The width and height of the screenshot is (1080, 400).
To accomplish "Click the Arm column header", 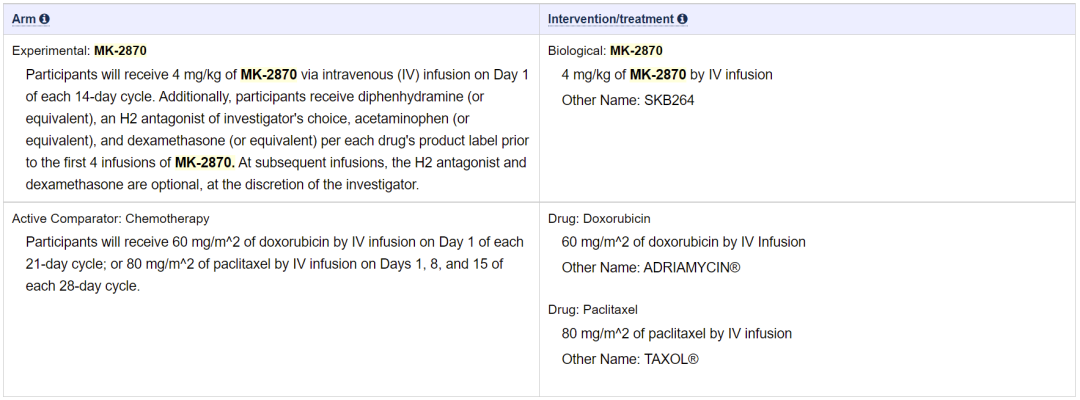I will [x=23, y=19].
